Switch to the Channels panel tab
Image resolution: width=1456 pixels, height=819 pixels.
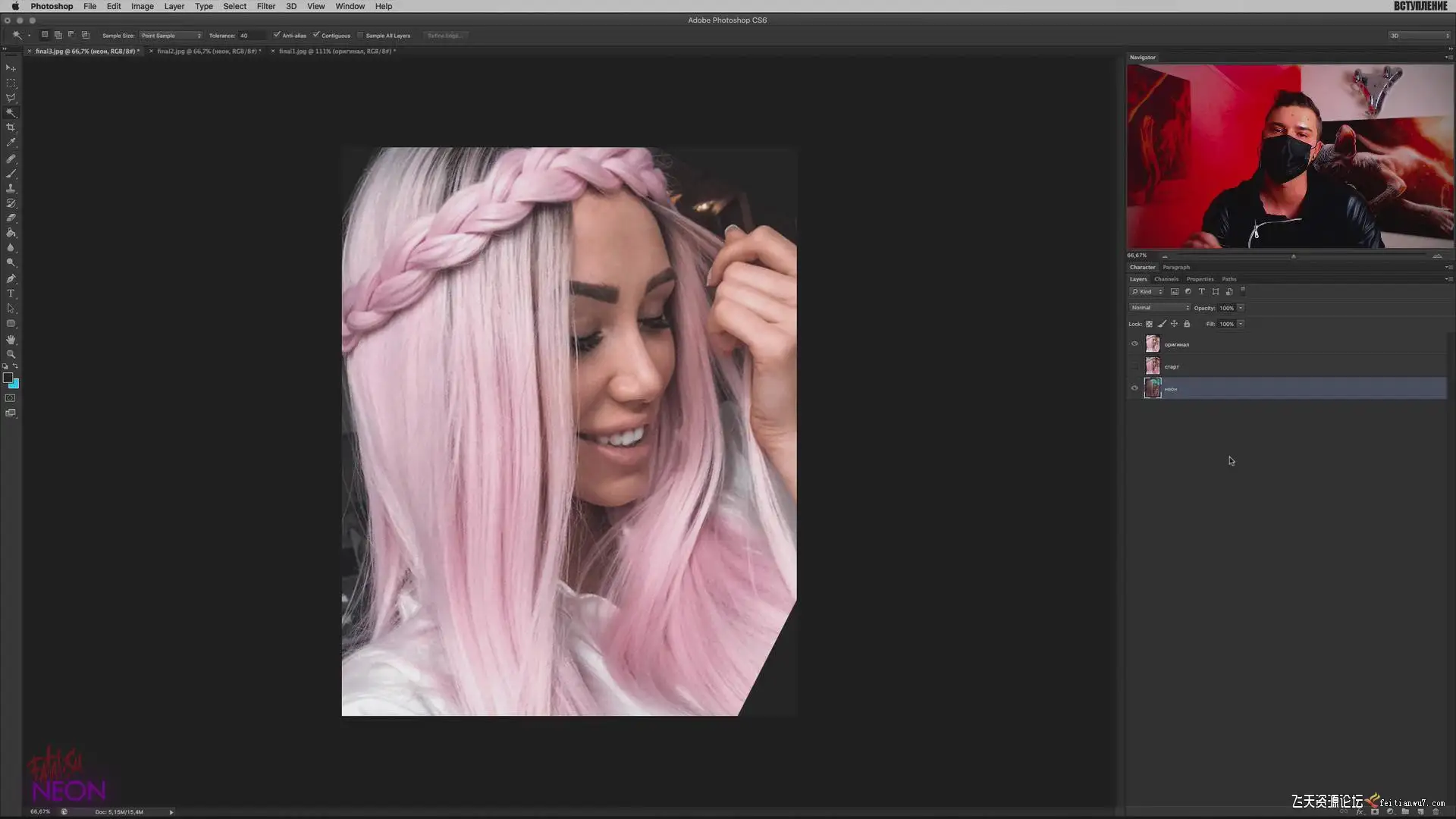(x=1166, y=279)
